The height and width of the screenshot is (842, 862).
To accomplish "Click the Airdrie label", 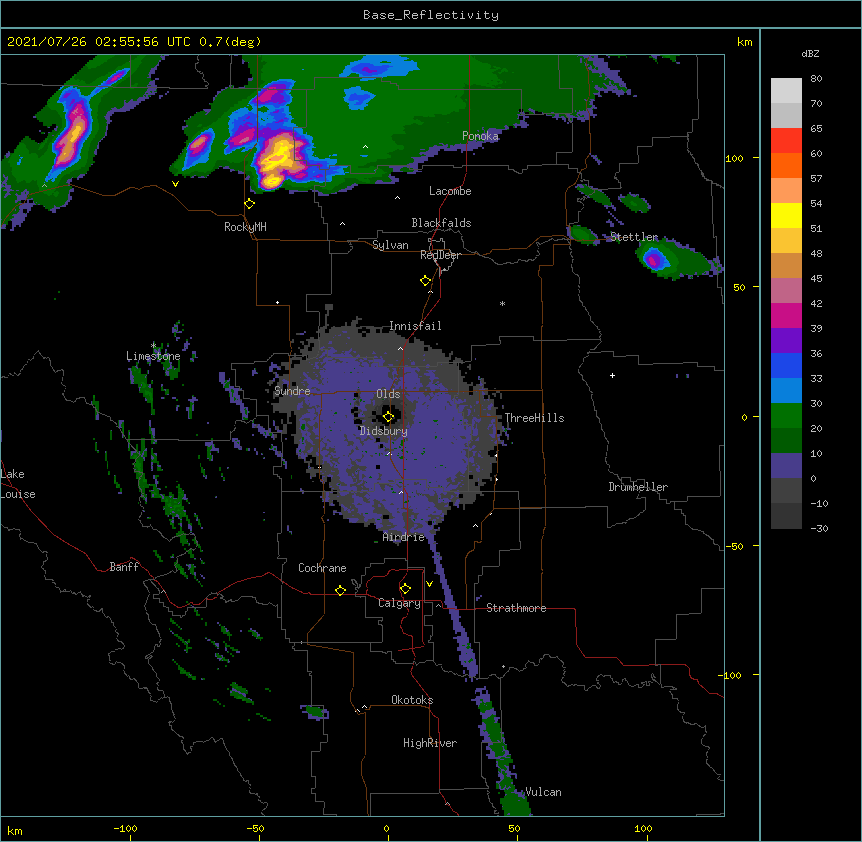I will (404, 537).
